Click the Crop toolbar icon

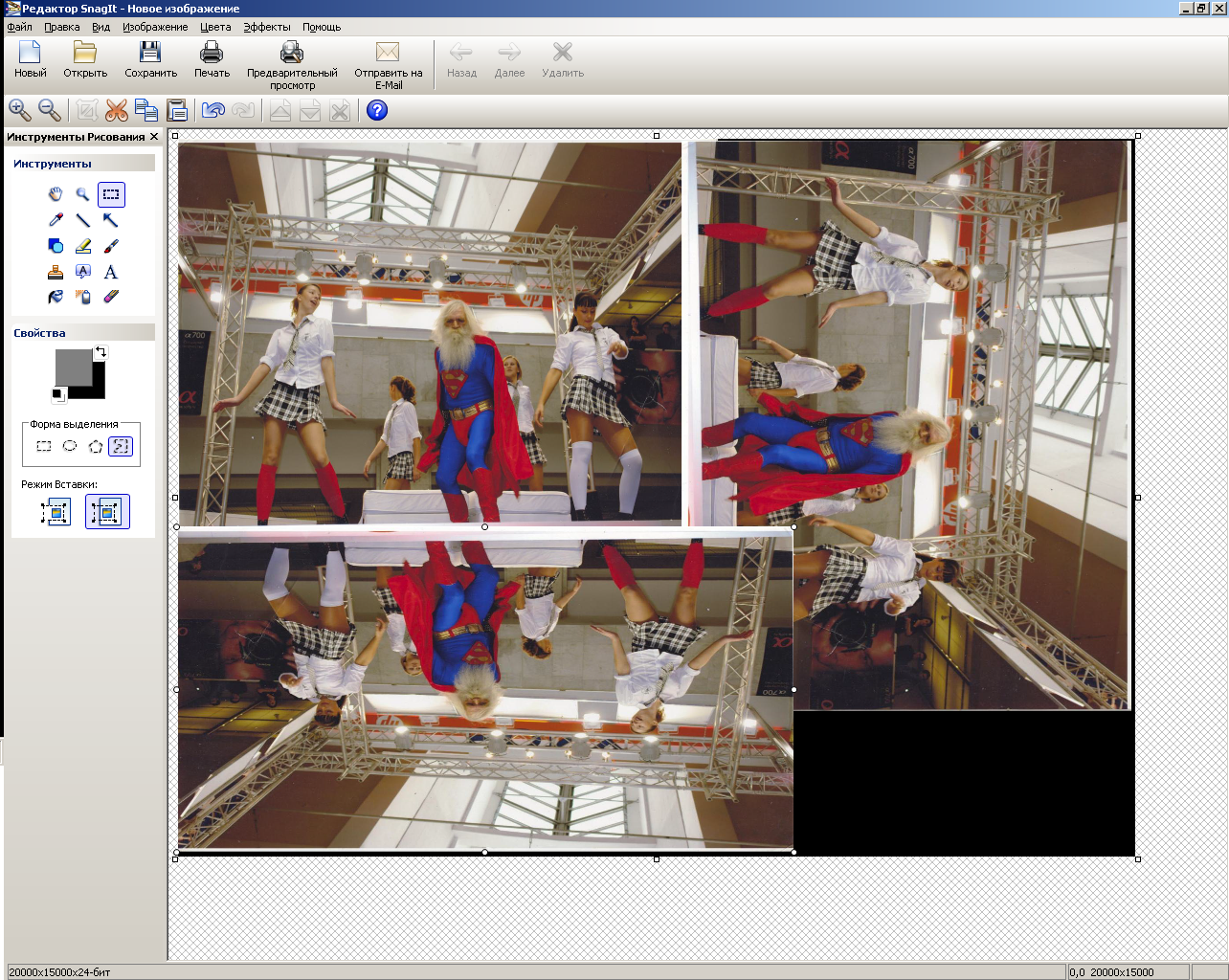click(87, 111)
